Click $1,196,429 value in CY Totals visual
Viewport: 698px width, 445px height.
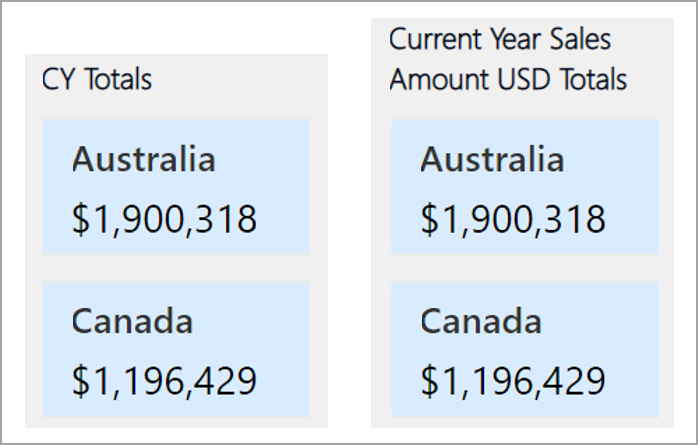[x=164, y=381]
